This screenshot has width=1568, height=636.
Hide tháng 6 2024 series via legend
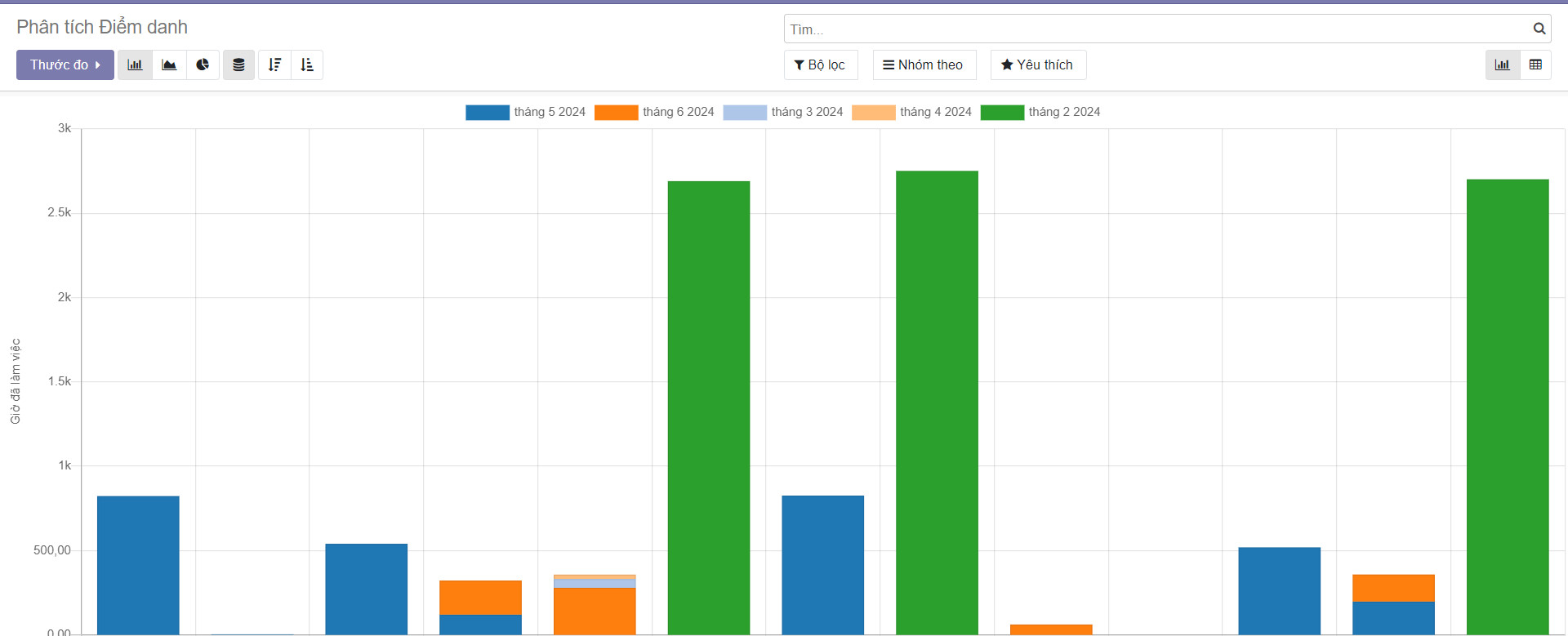click(678, 112)
